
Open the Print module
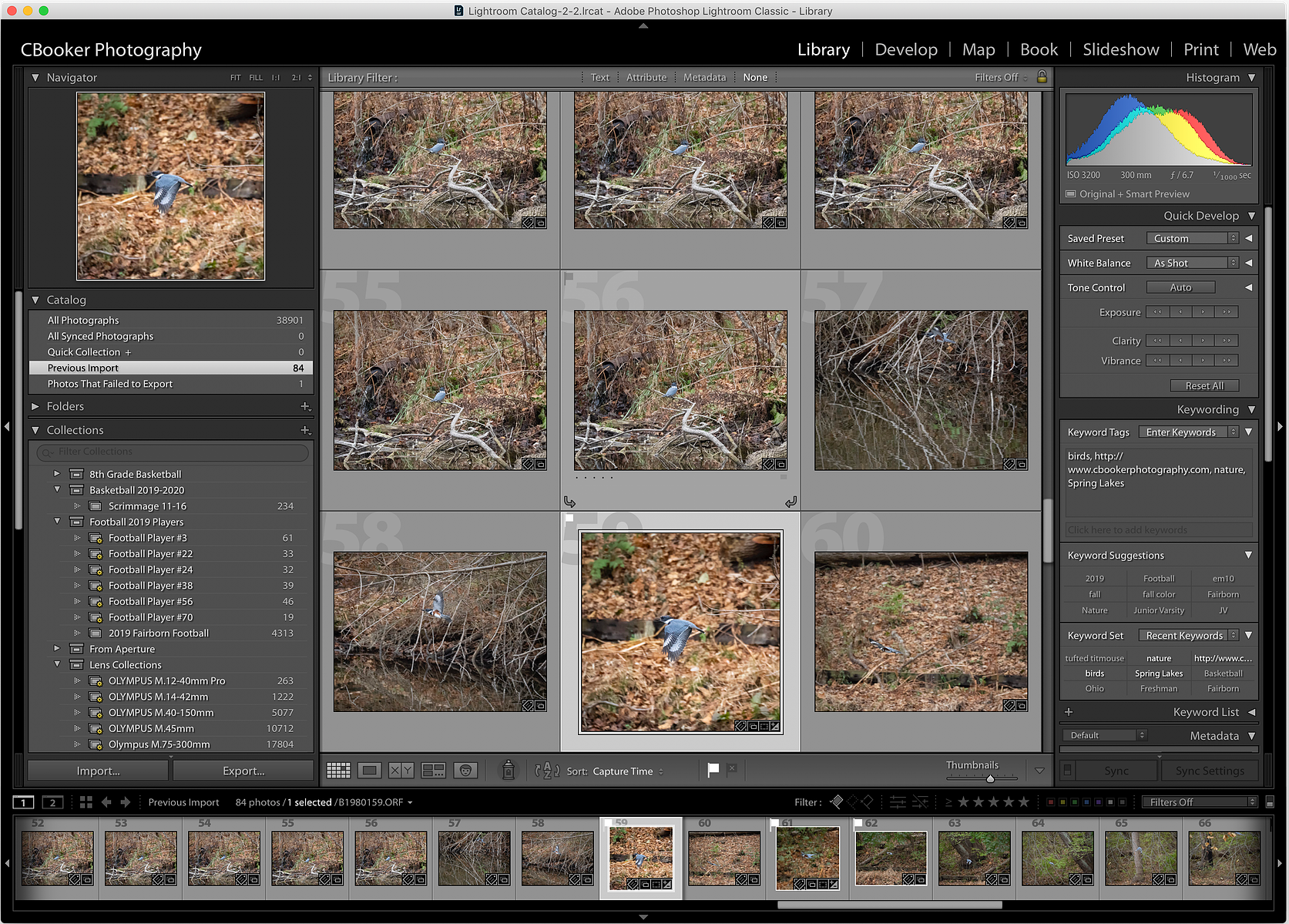[x=1200, y=49]
